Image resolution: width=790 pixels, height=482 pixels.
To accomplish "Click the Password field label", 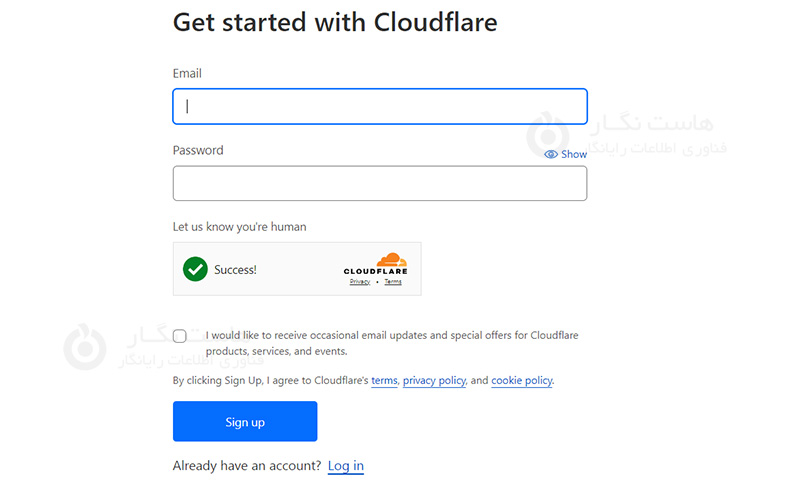I will [x=198, y=151].
